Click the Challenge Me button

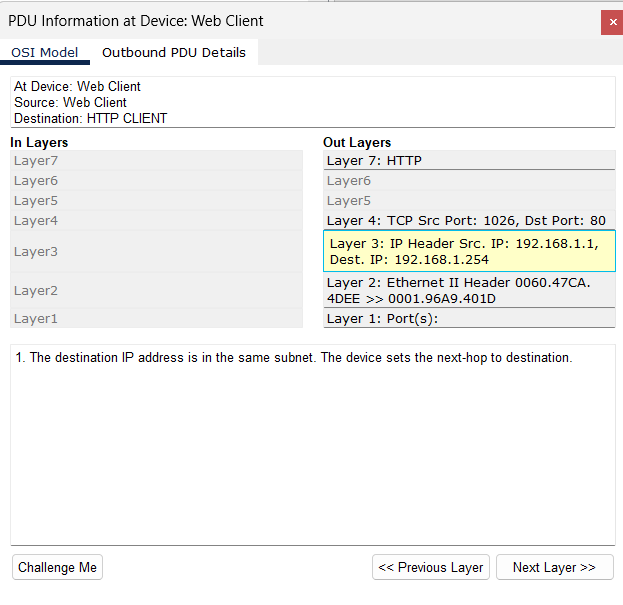click(x=57, y=567)
